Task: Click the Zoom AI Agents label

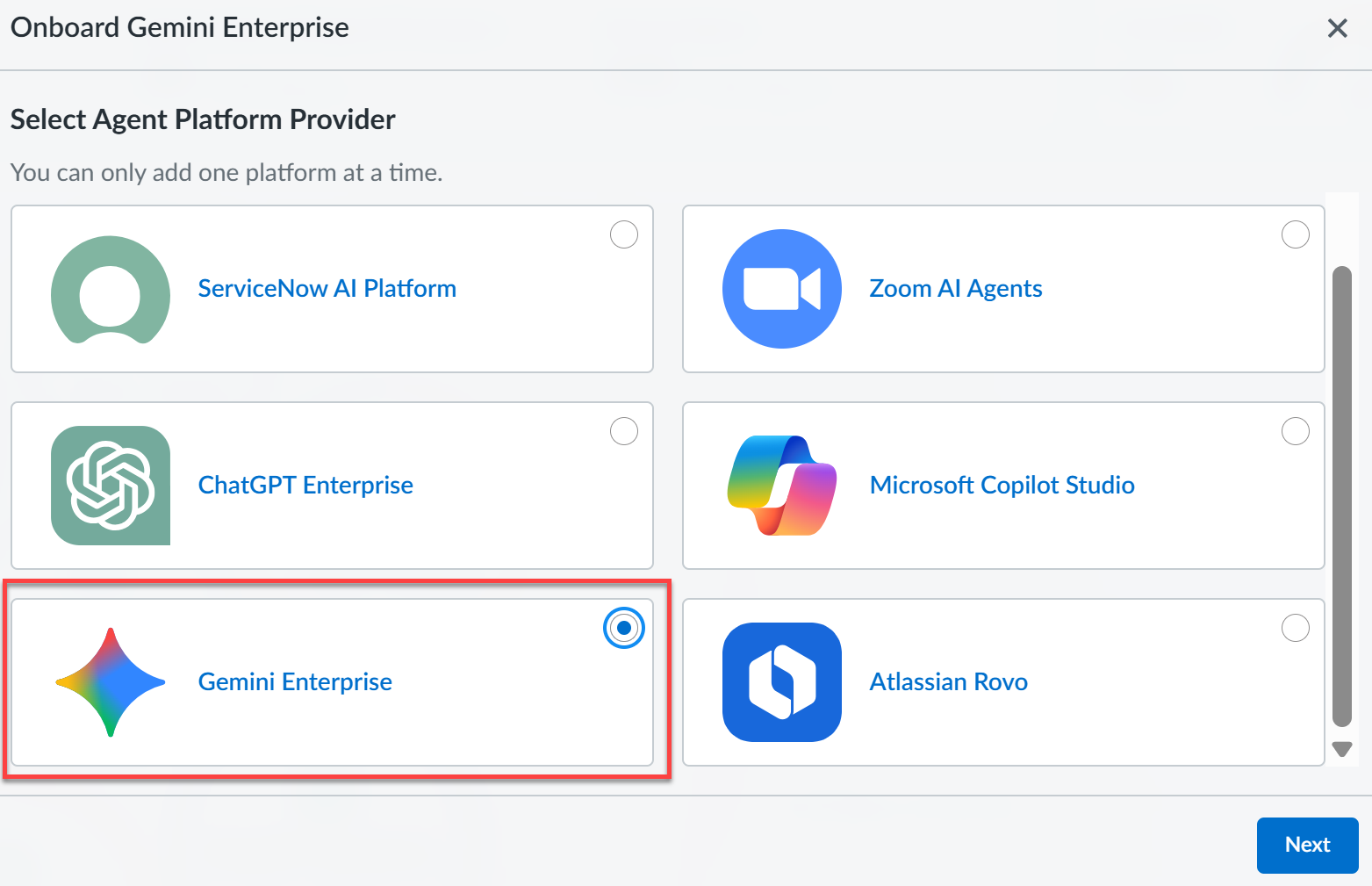Action: point(955,289)
